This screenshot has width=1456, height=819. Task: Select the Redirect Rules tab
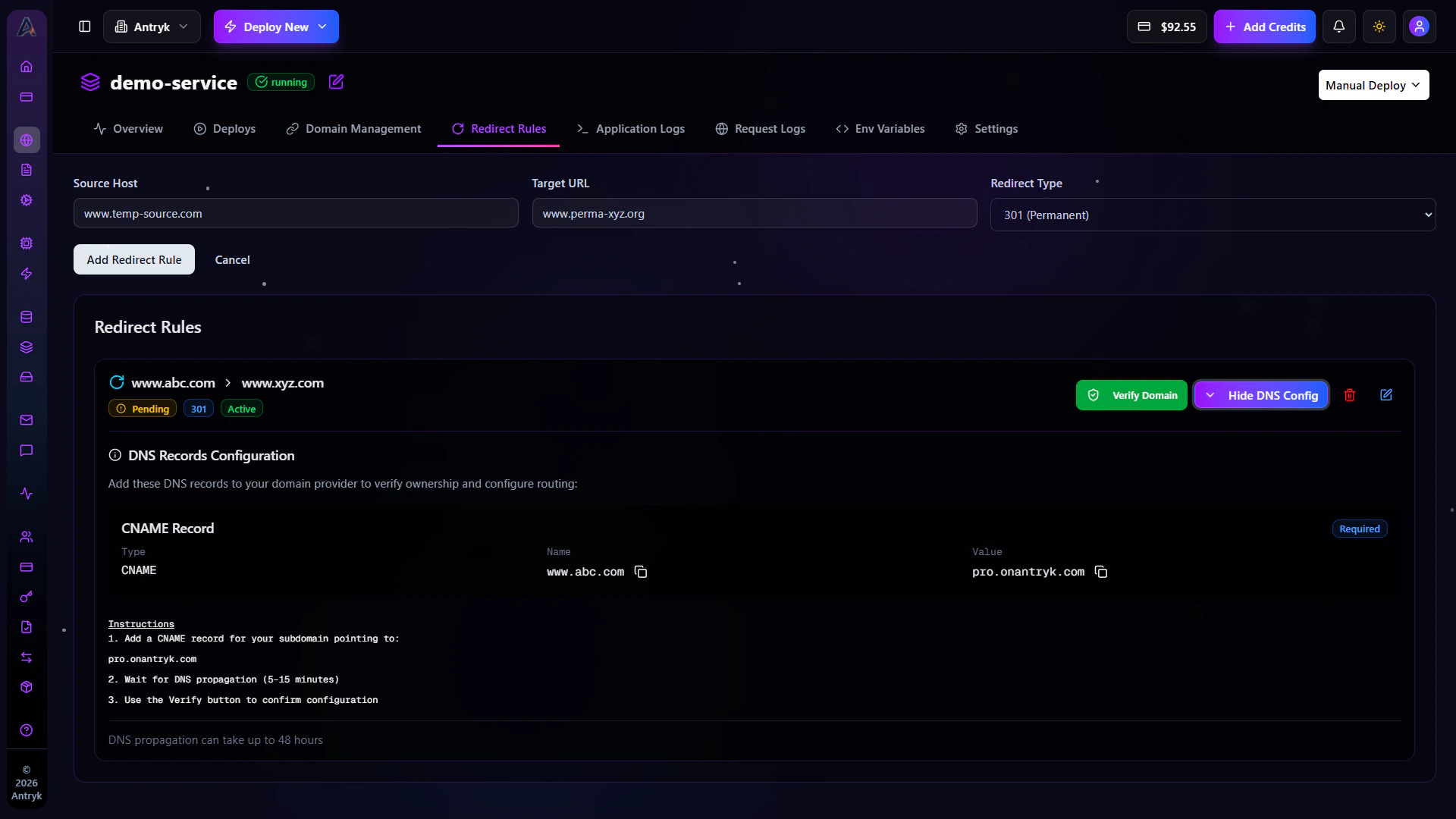(x=498, y=129)
